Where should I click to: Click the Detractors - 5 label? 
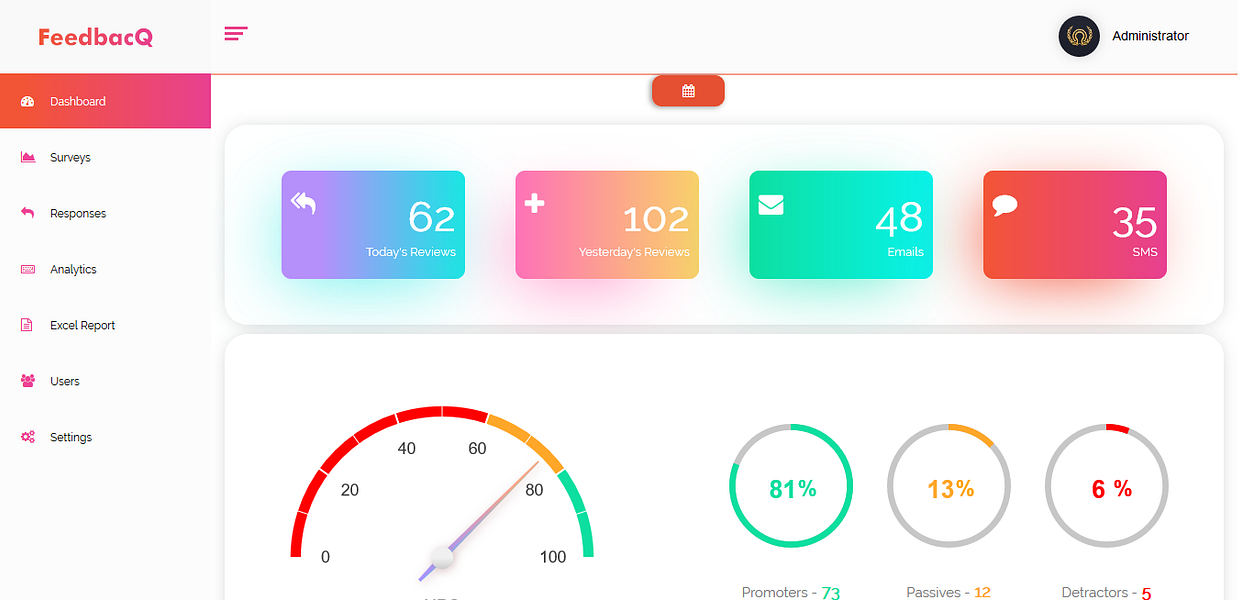pos(1106,593)
